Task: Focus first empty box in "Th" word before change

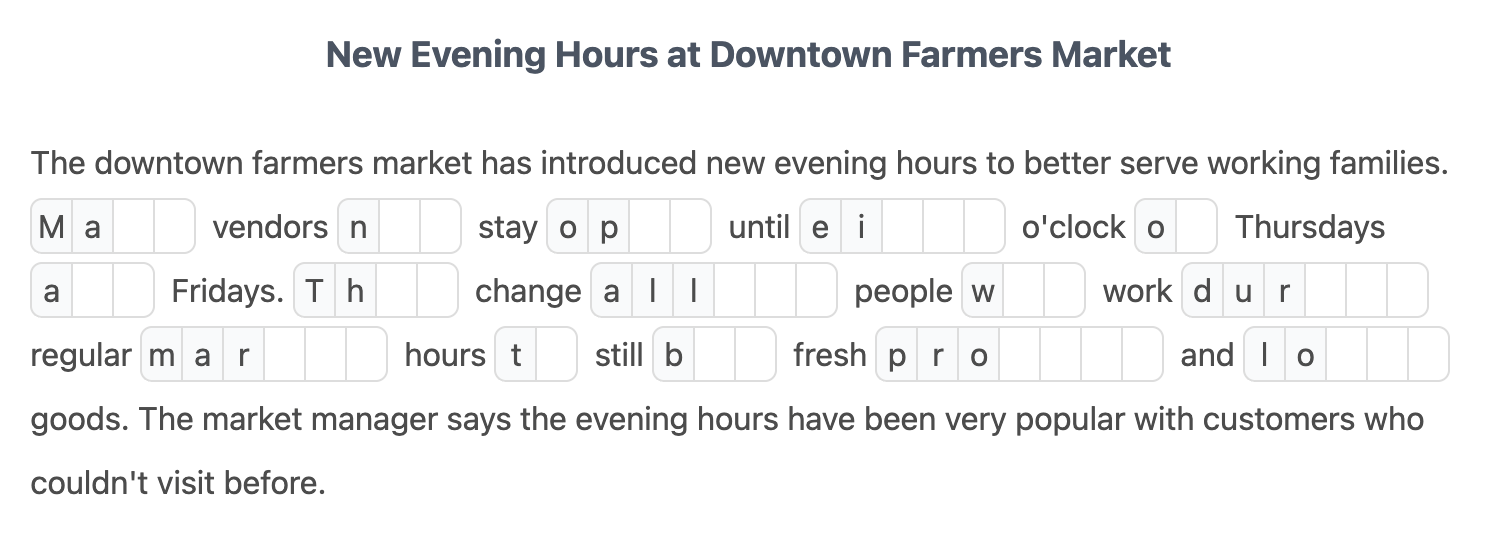Action: [x=396, y=291]
